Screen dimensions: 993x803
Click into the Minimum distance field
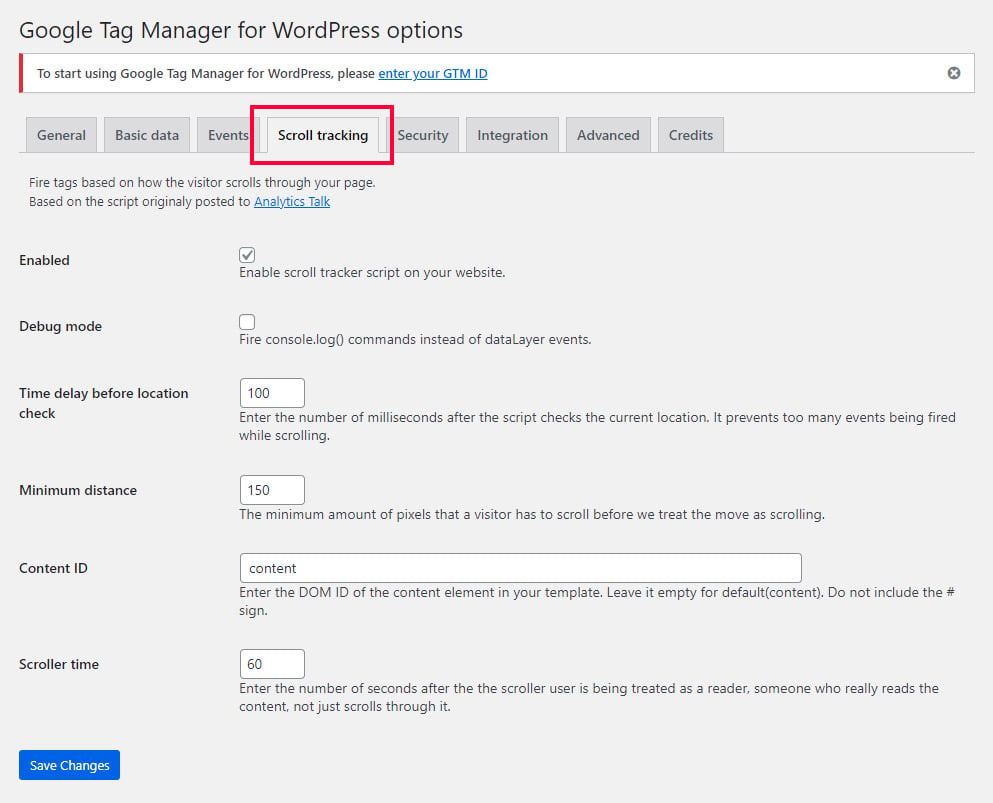pos(272,490)
